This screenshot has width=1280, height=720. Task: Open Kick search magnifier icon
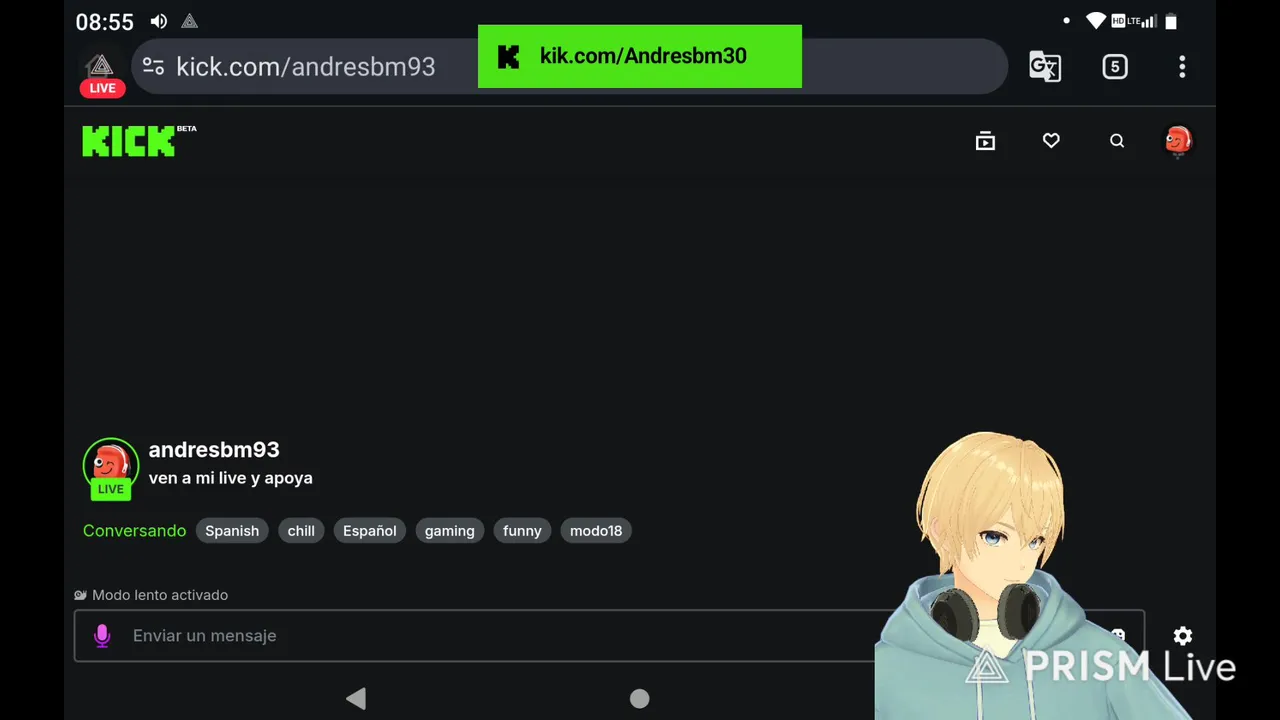tap(1117, 141)
